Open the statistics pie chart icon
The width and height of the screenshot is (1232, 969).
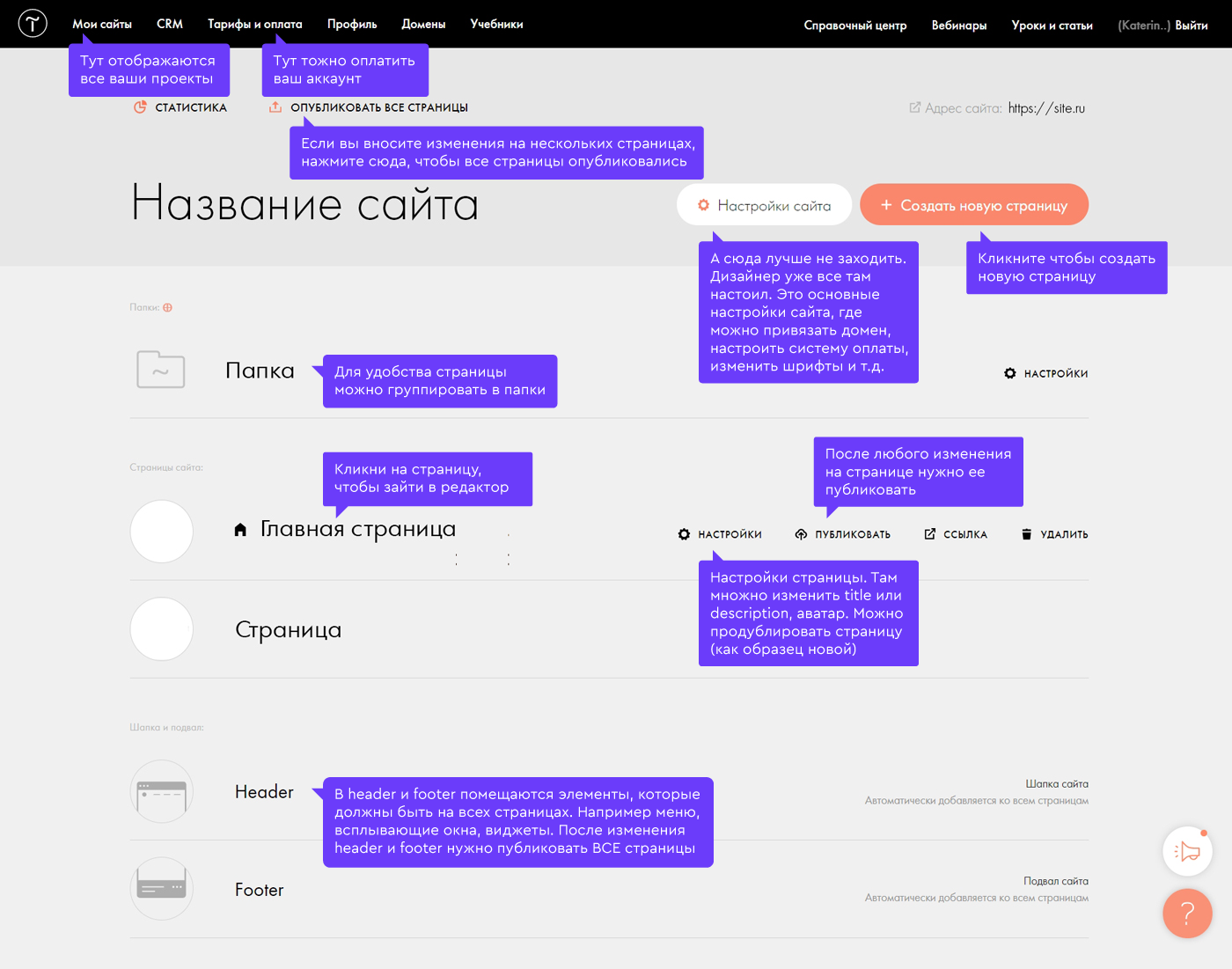coord(140,107)
